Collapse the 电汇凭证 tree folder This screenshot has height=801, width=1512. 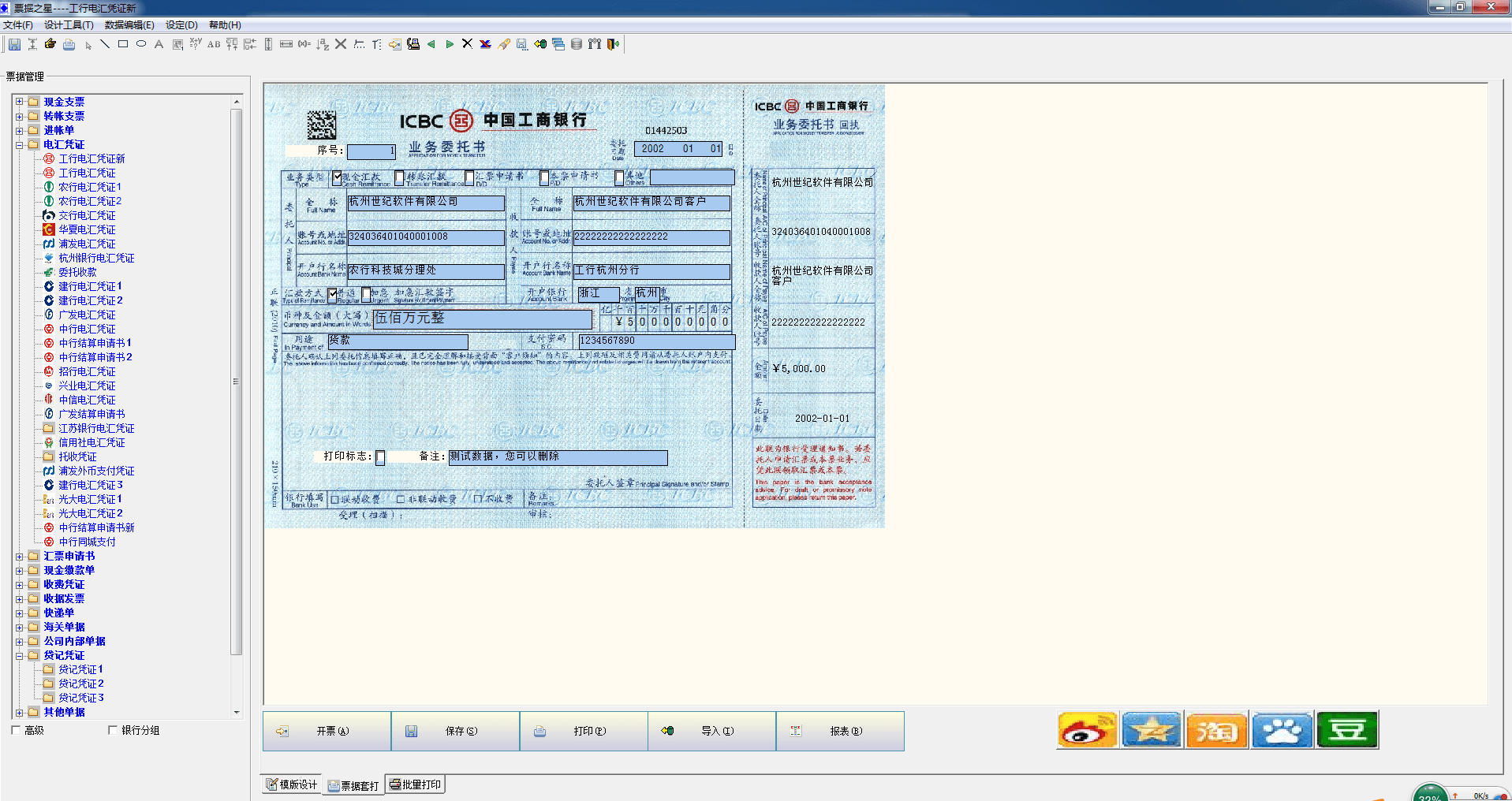click(20, 144)
